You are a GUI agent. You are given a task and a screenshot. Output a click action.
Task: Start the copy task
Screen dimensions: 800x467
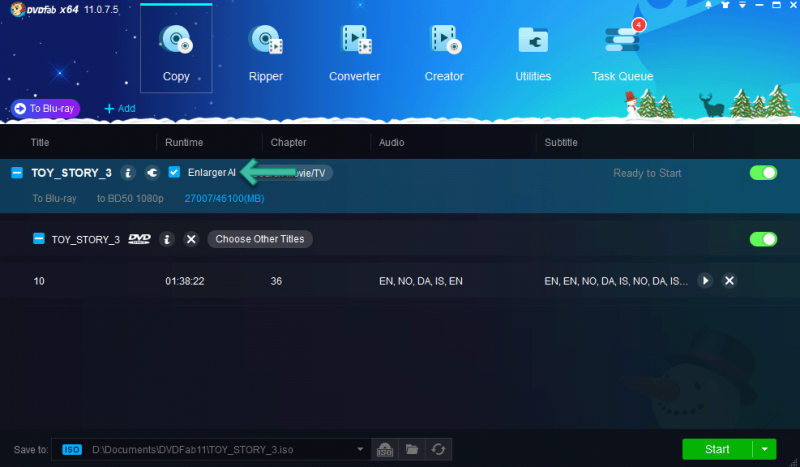(717, 449)
